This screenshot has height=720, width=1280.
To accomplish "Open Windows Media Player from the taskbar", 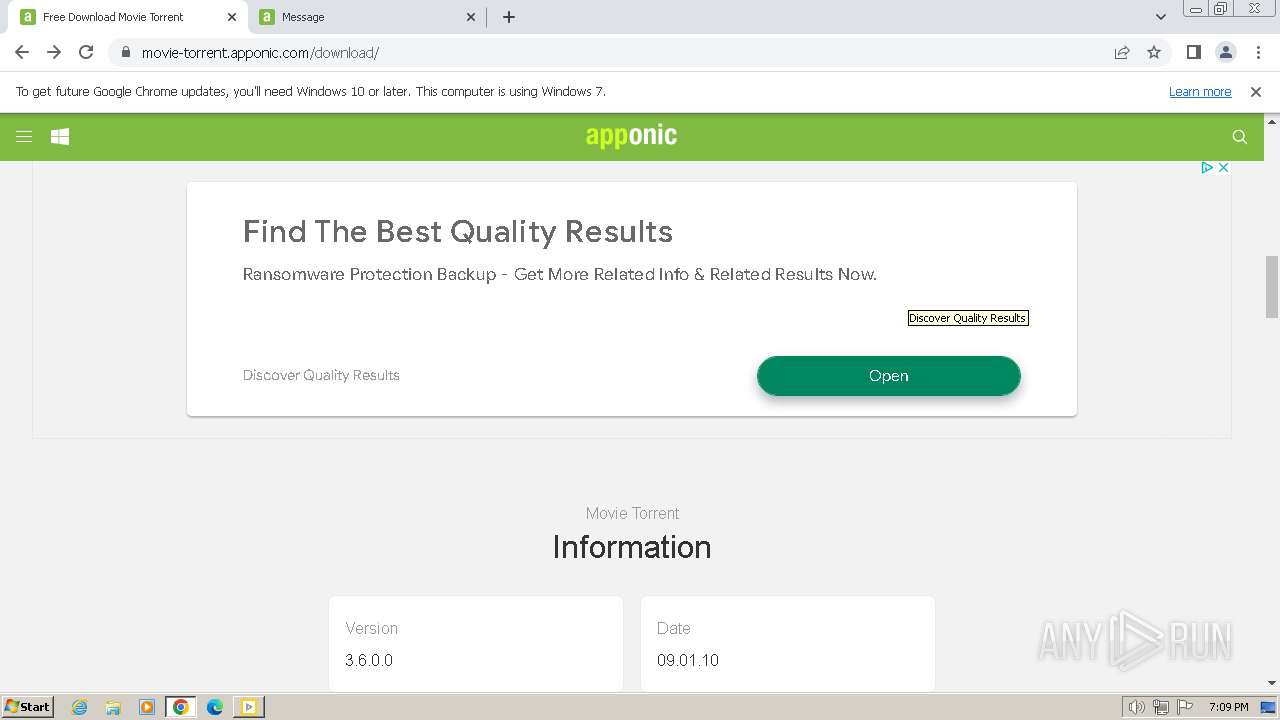I will [x=147, y=707].
